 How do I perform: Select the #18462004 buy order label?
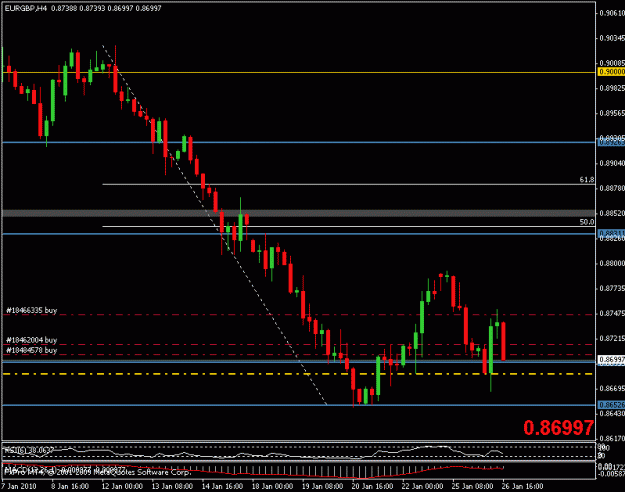point(31,340)
